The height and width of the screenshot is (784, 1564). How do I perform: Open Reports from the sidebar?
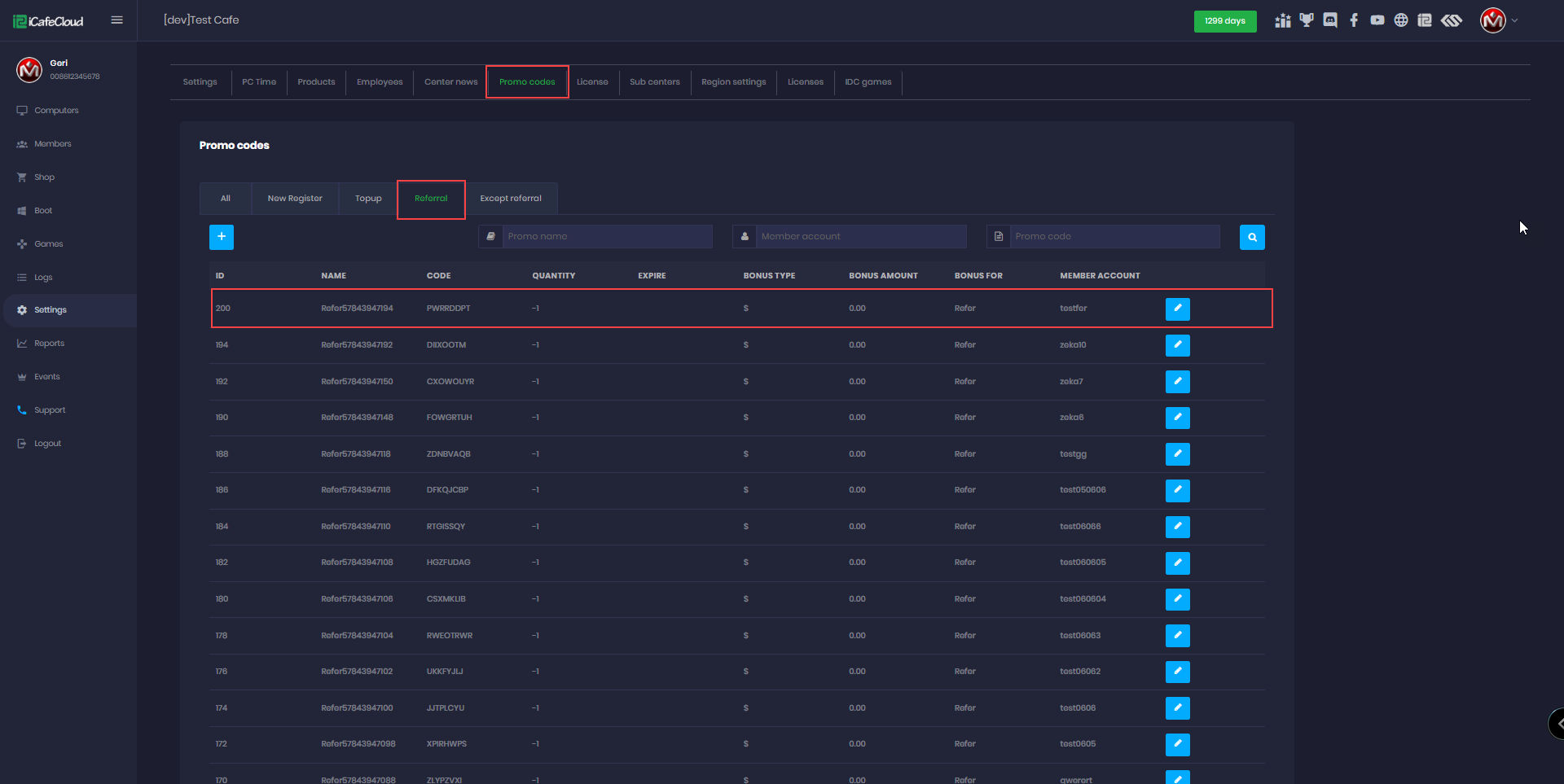(48, 343)
